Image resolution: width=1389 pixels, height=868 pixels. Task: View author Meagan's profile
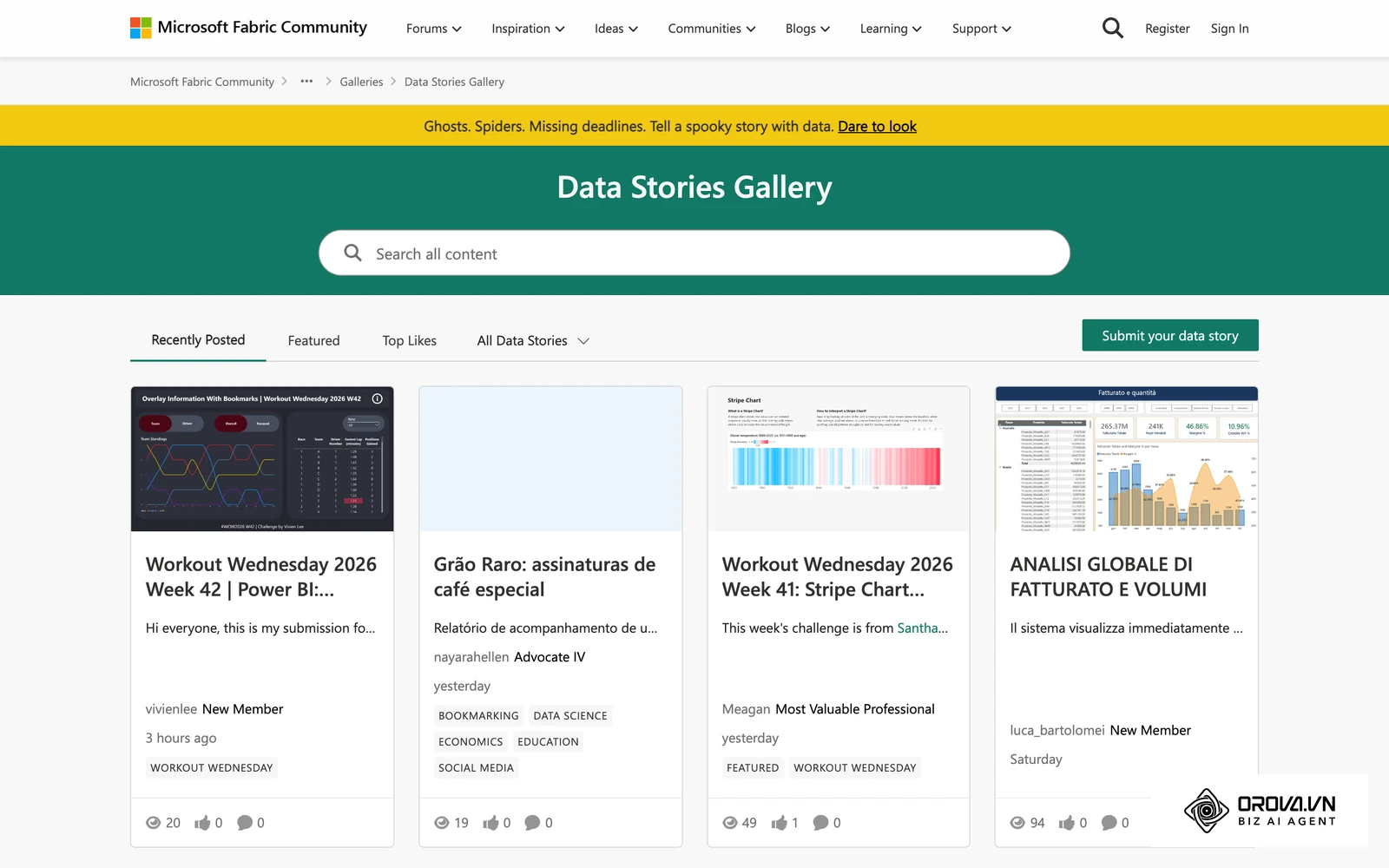coord(746,709)
